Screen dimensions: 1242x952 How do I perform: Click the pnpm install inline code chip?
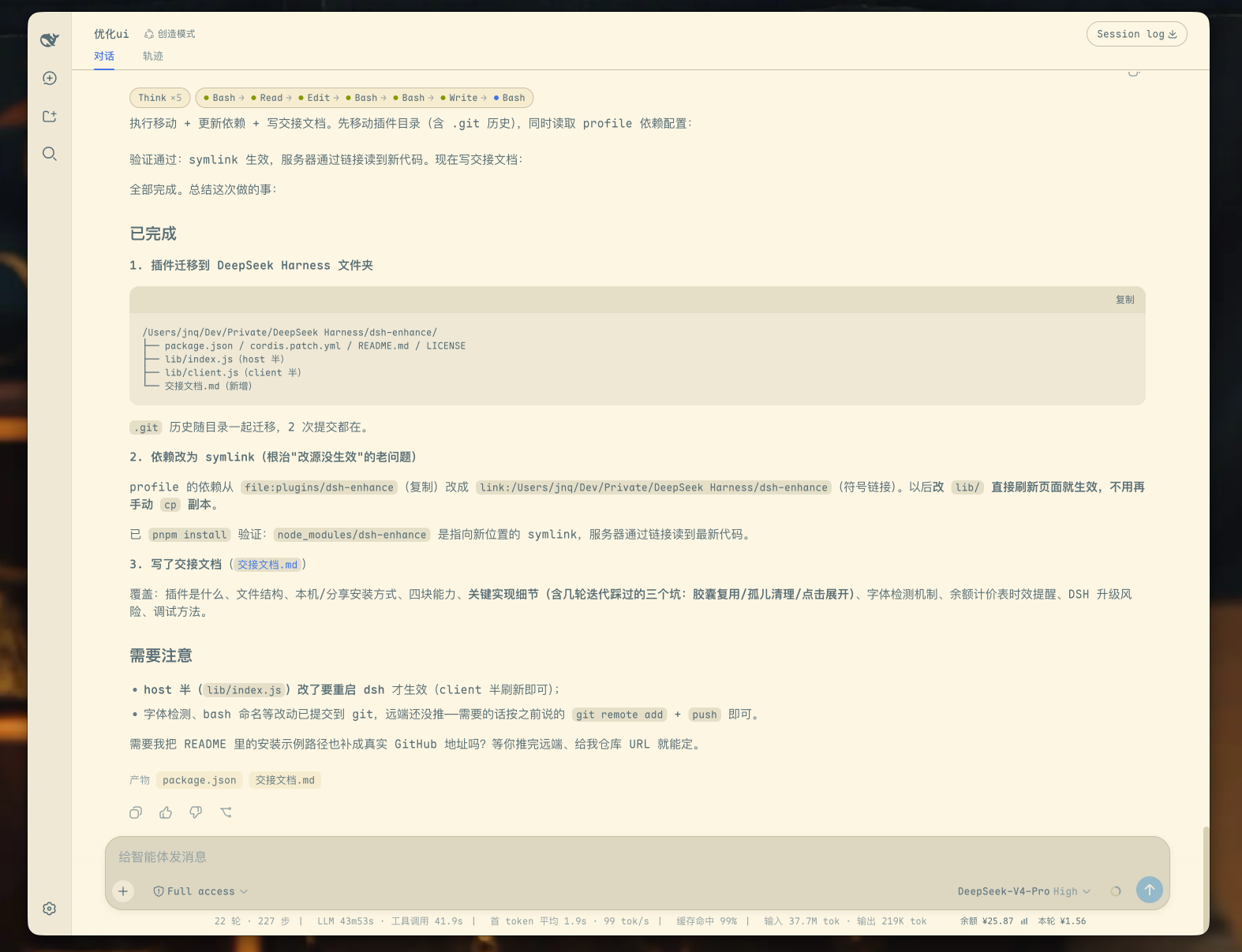(x=189, y=535)
